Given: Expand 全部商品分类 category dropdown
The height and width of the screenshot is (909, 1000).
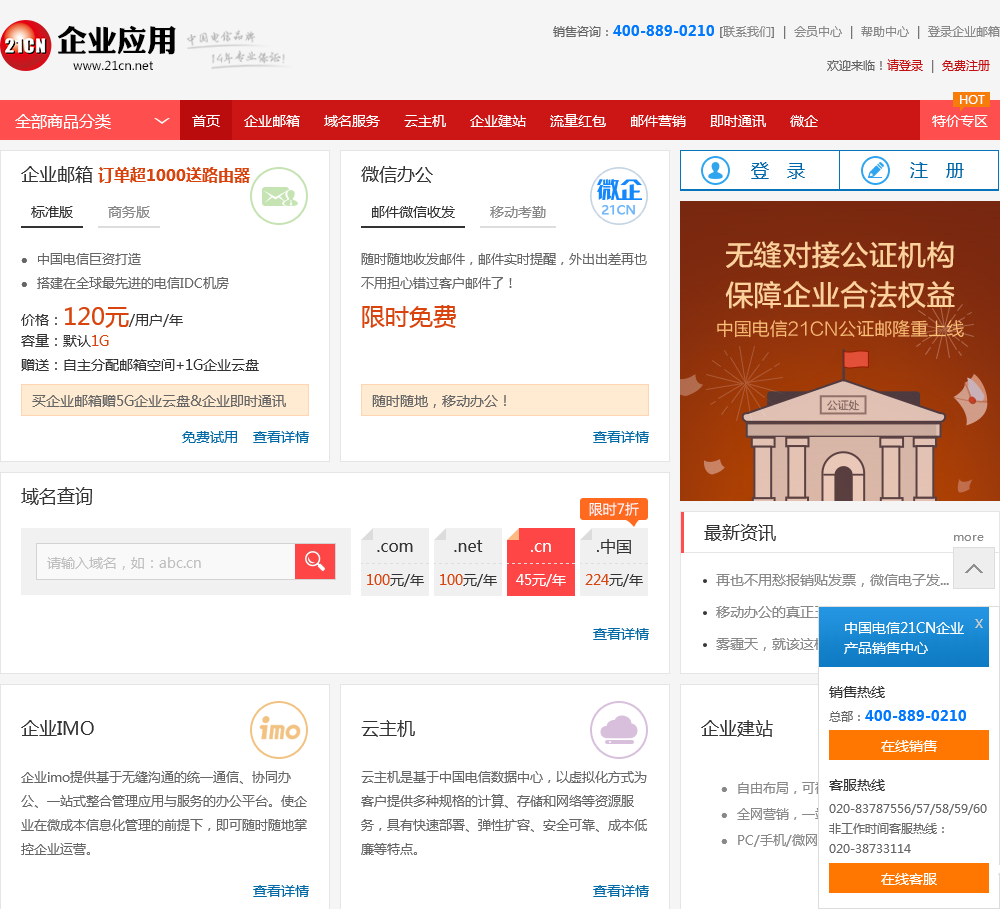Looking at the screenshot, I should point(161,121).
